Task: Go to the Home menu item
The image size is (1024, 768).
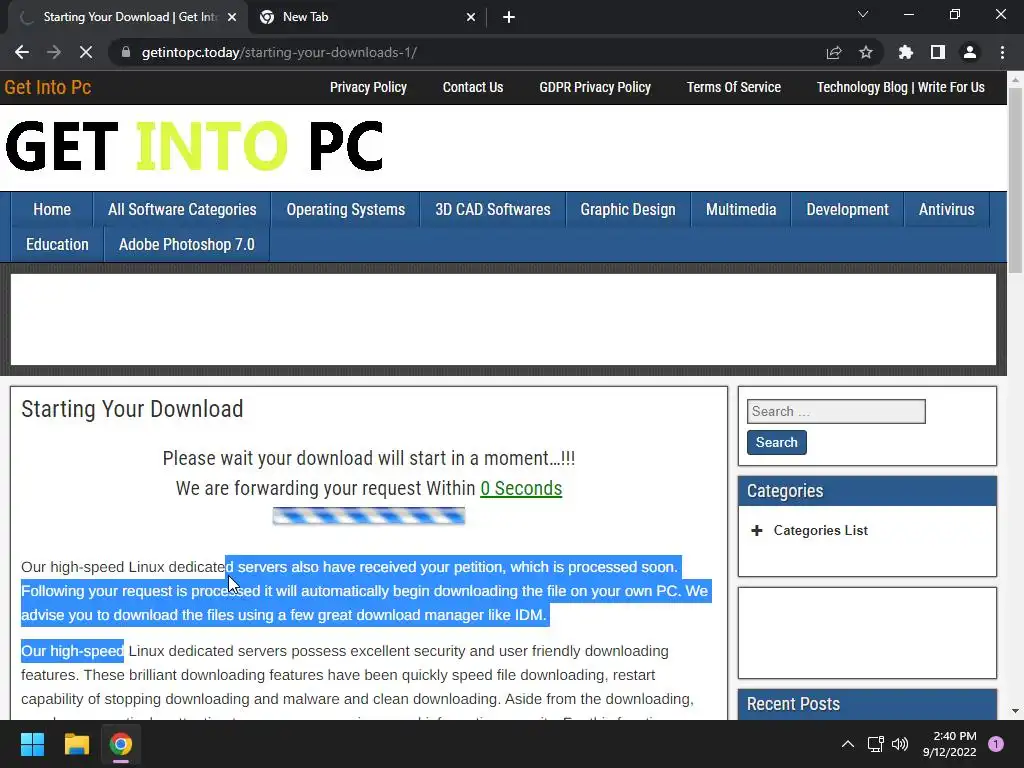Action: (x=52, y=210)
